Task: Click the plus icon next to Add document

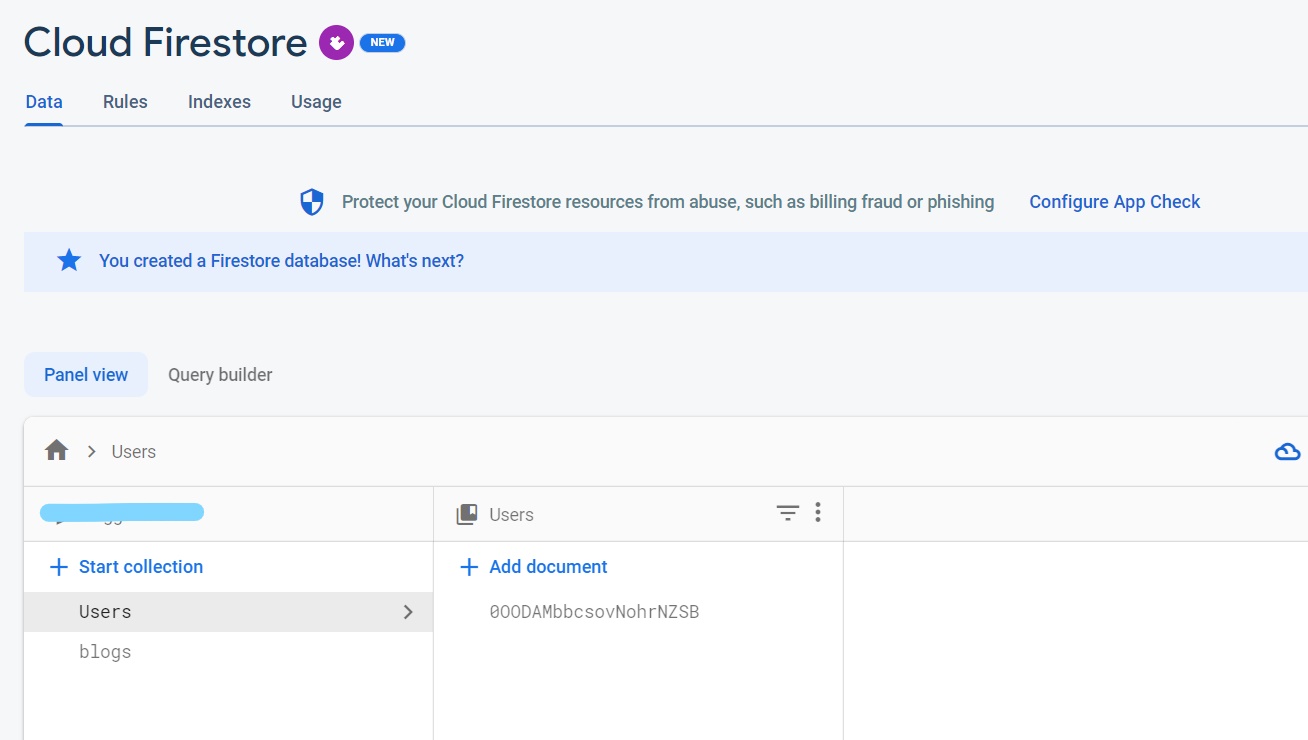Action: [x=469, y=567]
